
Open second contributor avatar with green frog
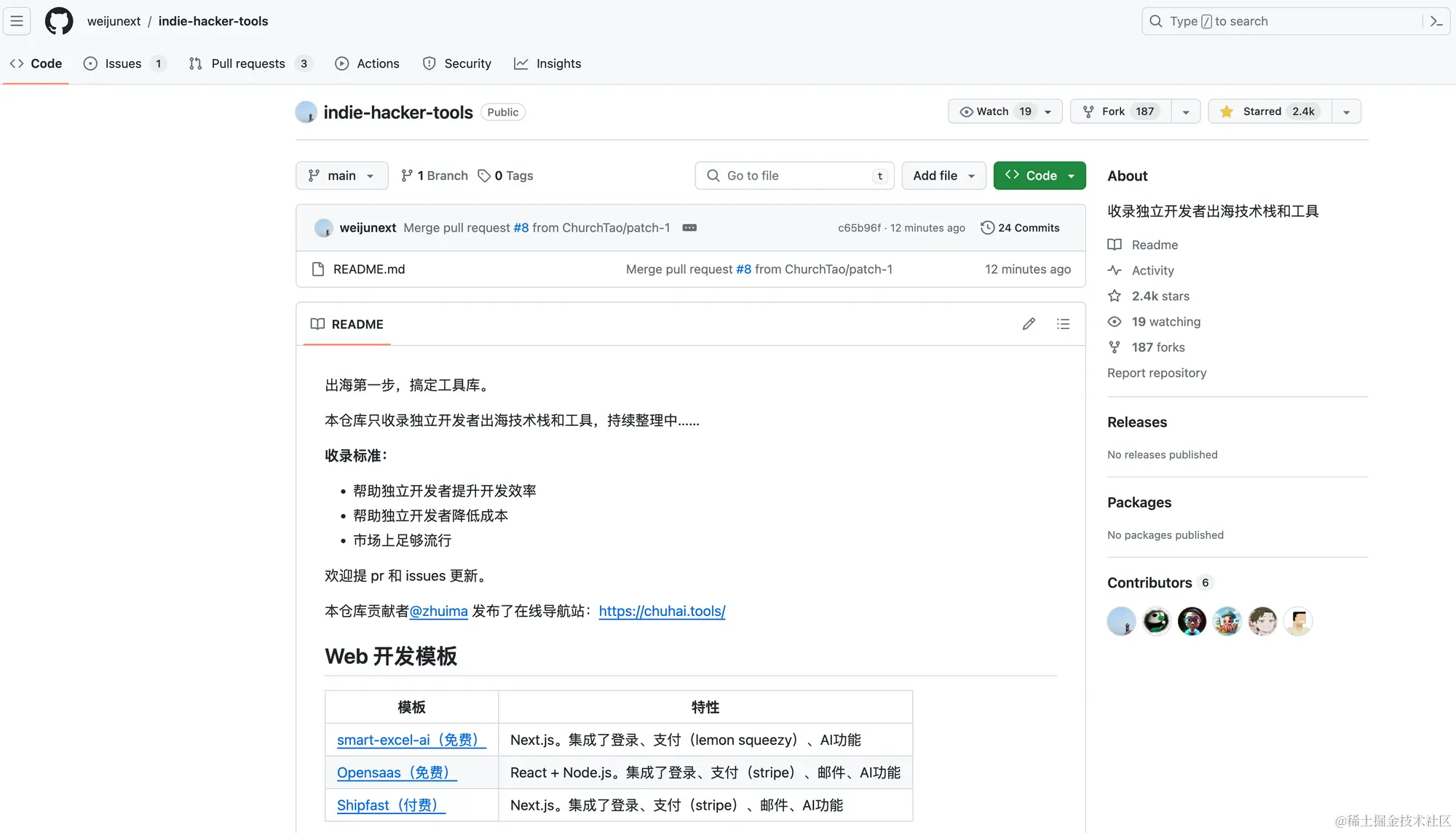pyautogui.click(x=1156, y=621)
